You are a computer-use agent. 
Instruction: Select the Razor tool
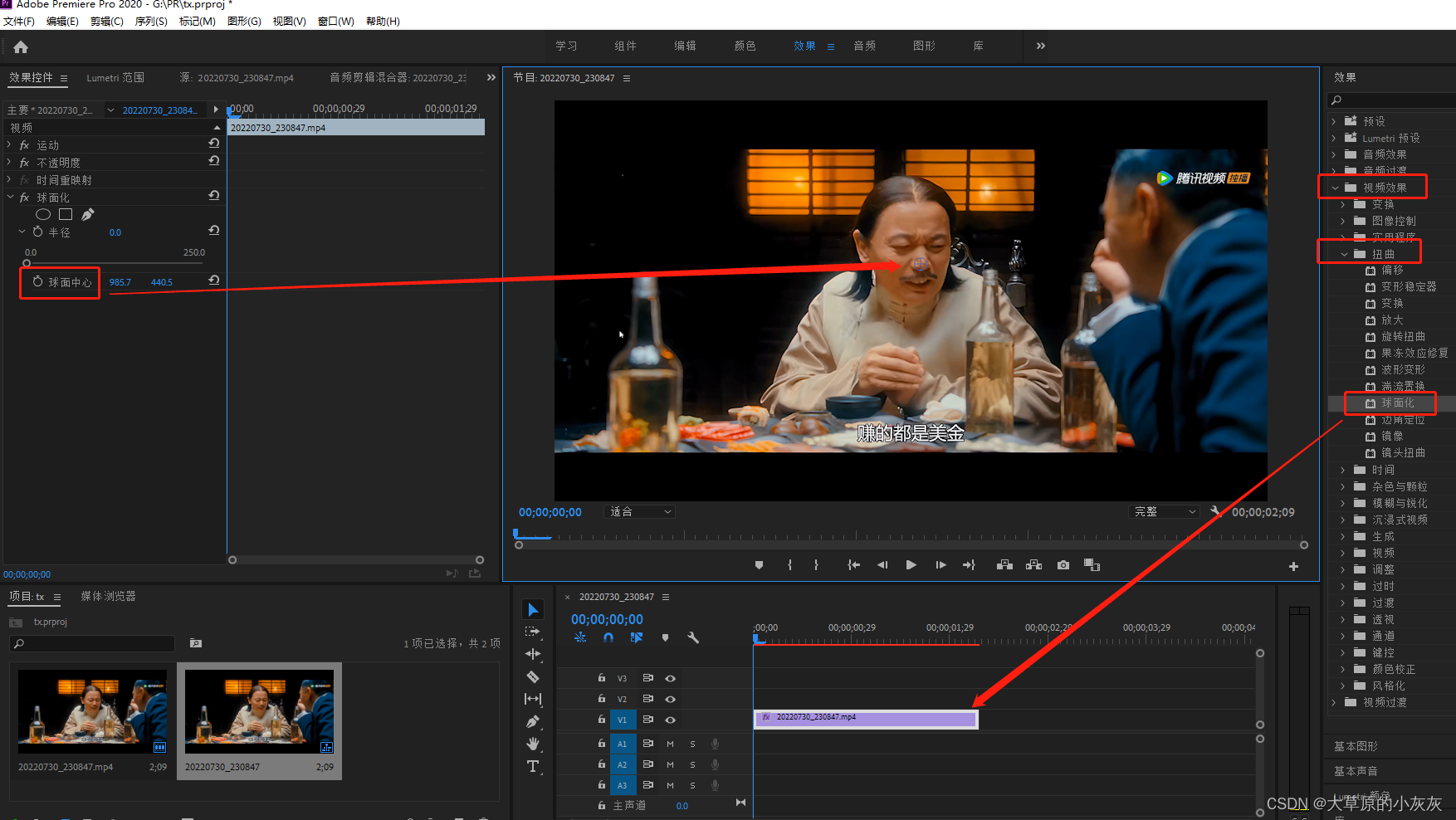[533, 676]
